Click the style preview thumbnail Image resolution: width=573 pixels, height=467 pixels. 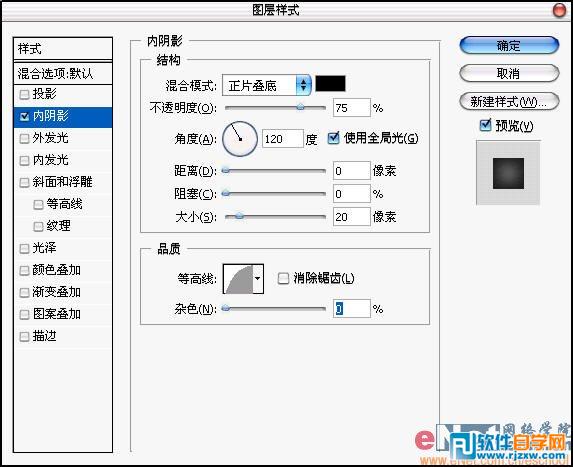tap(508, 173)
